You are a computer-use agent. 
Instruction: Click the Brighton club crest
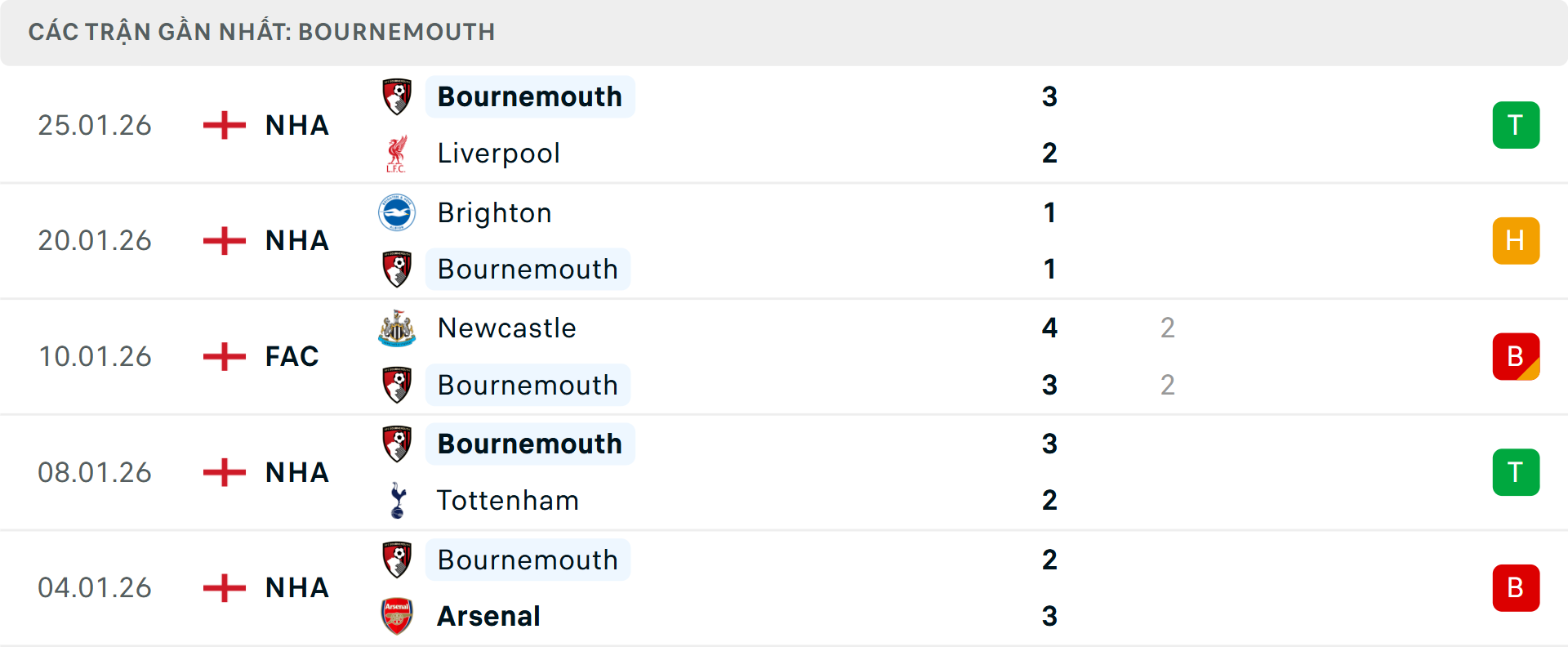(397, 212)
